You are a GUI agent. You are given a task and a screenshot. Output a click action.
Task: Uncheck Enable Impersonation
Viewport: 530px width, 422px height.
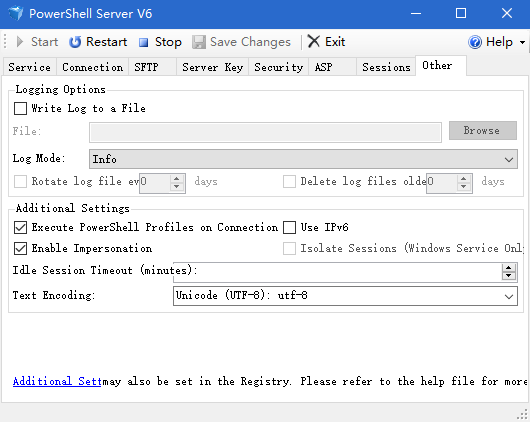pos(20,249)
